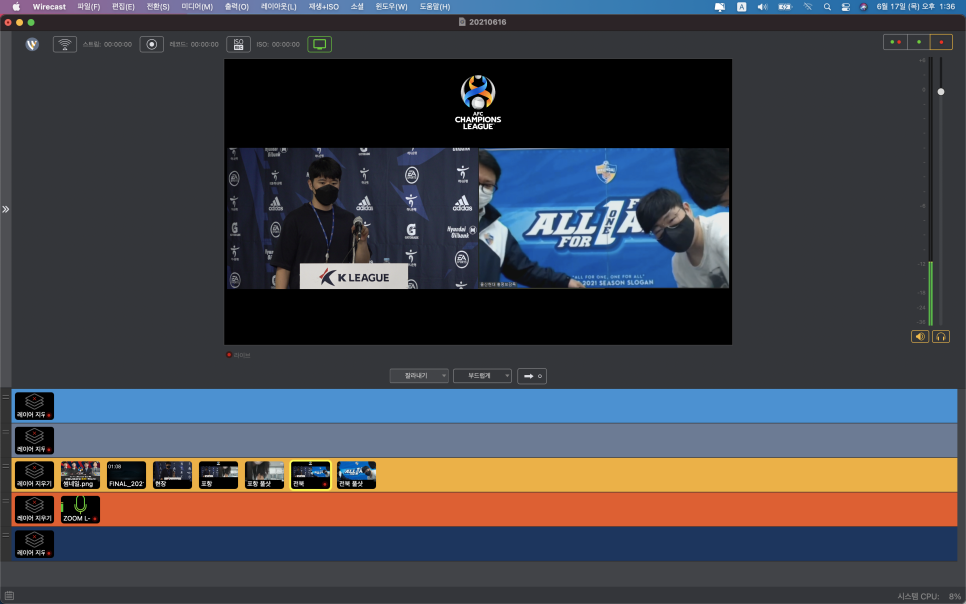Switch to preview-only layout with green dot
This screenshot has width=966, height=604.
click(x=919, y=42)
